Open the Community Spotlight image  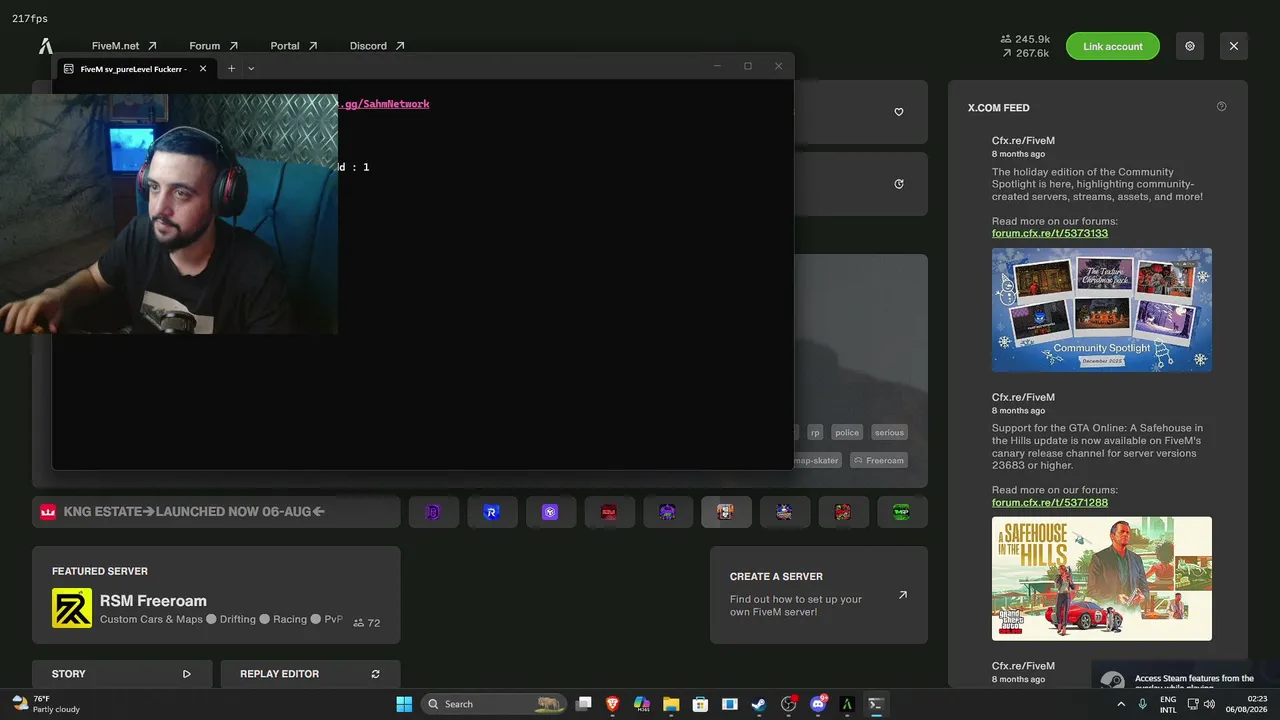[1102, 310]
